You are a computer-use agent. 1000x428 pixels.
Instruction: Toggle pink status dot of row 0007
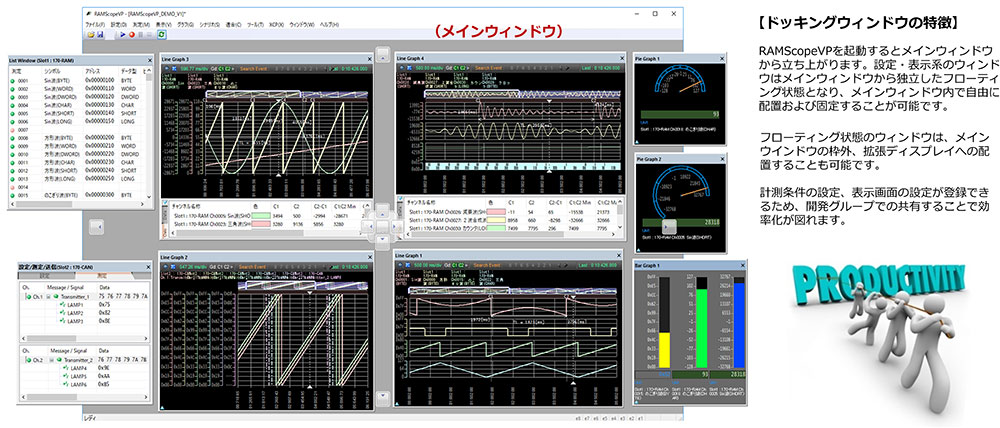[12, 129]
